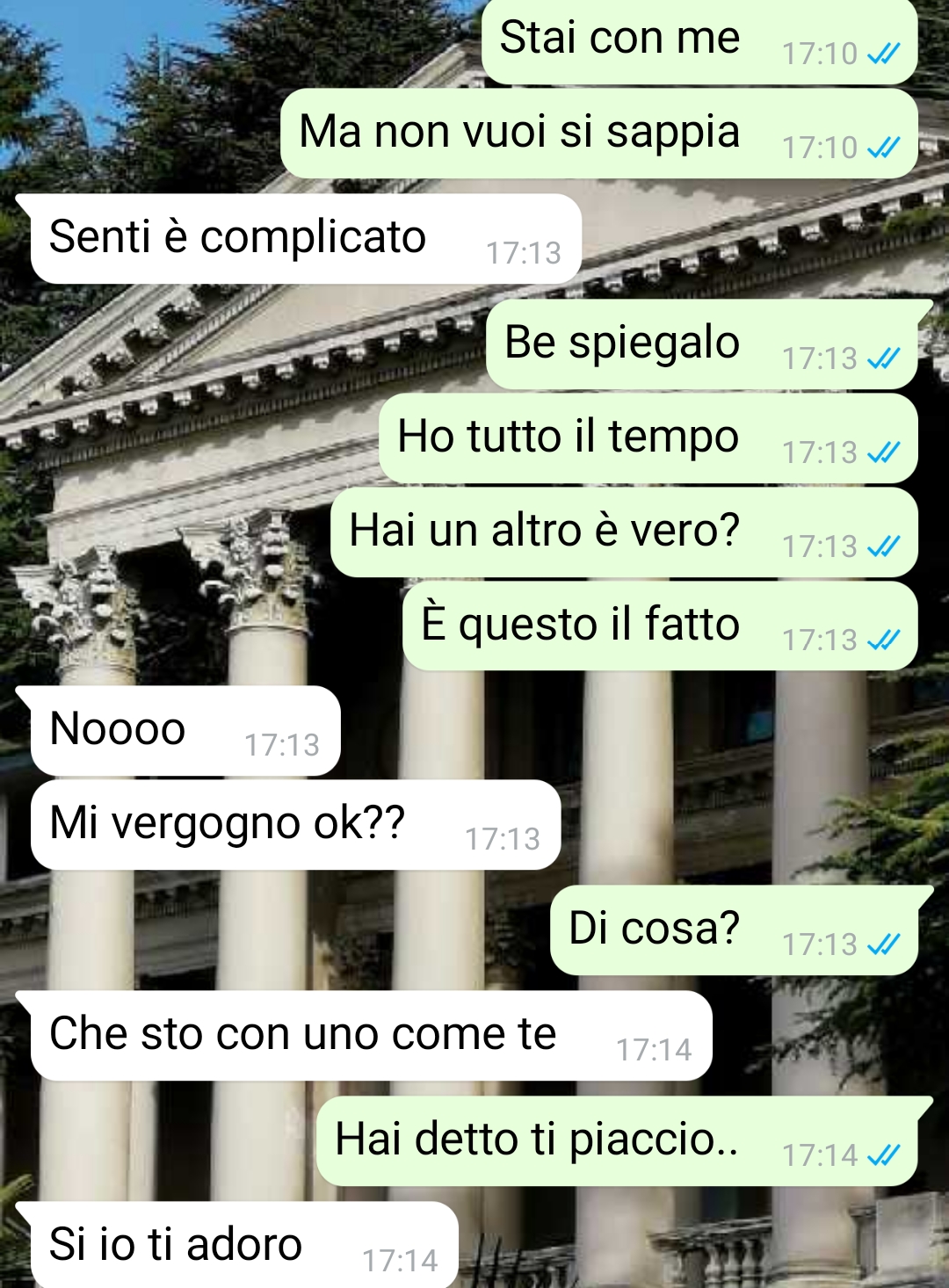The image size is (949, 1288).
Task: Click the read checkmarks on 'Stai con me'
Action: coord(883,54)
